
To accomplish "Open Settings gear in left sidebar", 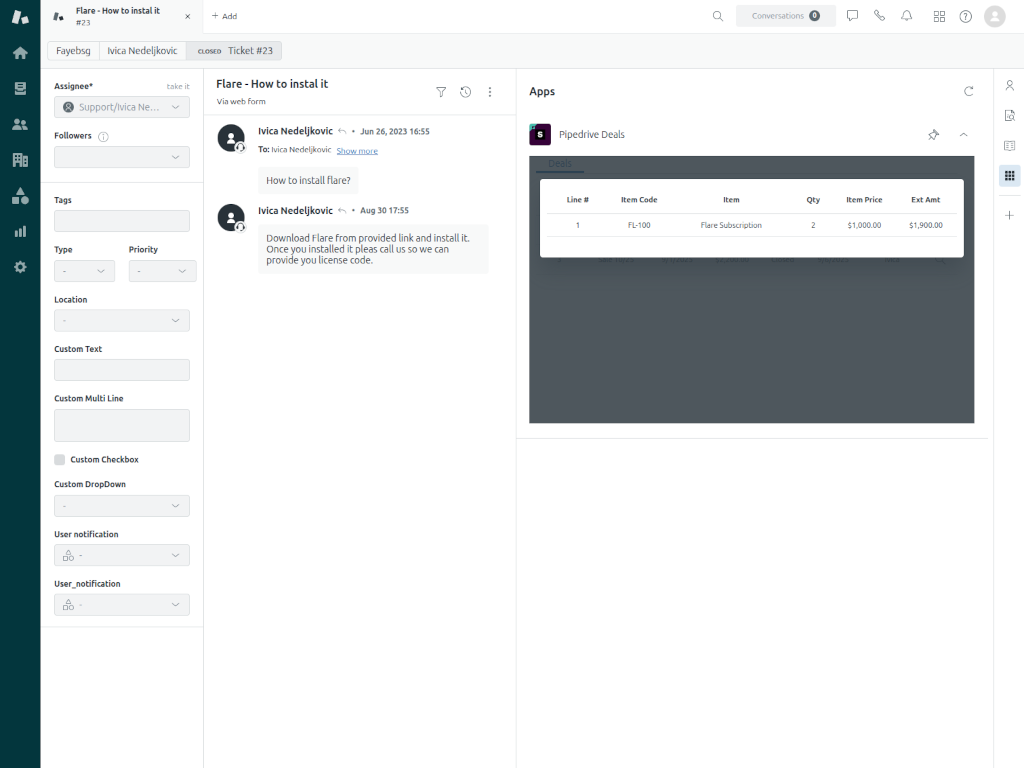I will click(x=20, y=267).
